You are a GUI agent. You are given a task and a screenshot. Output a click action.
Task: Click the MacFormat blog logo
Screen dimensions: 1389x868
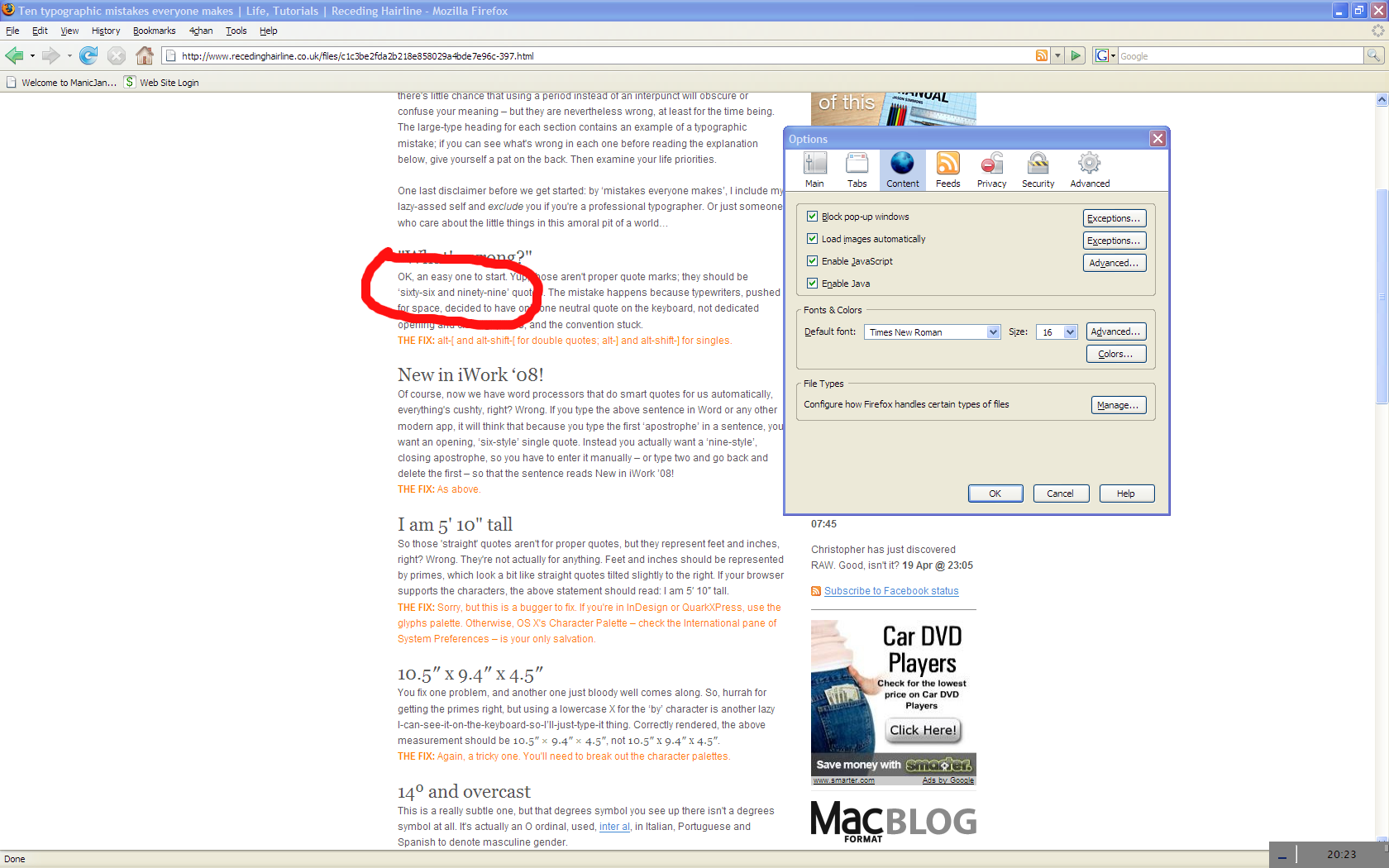coord(894,822)
